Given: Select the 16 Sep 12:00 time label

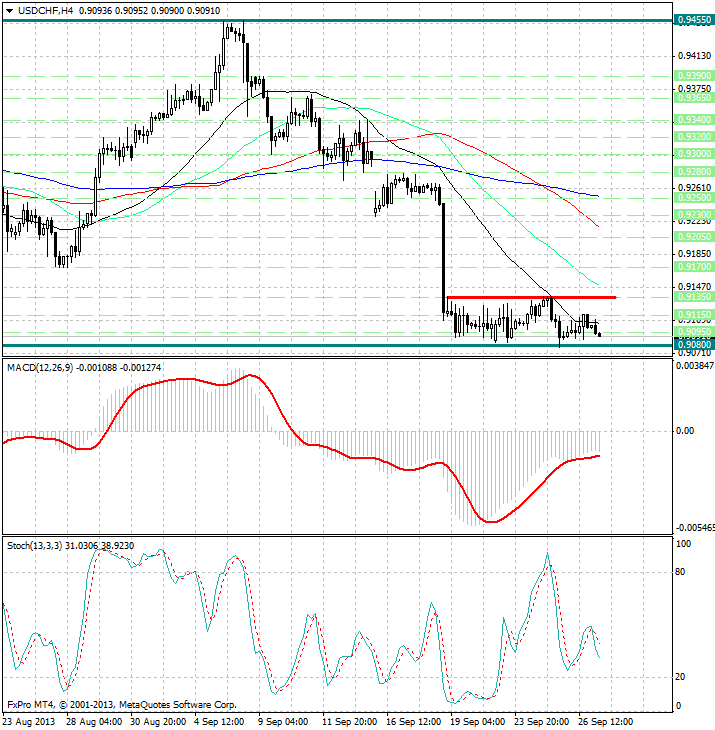Looking at the screenshot, I should 414,722.
